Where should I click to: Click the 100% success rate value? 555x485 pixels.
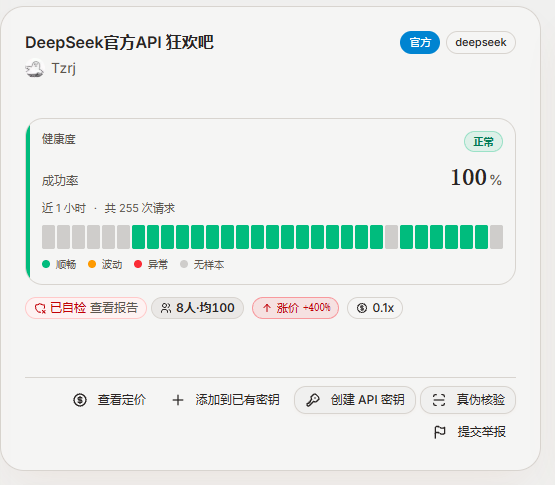click(x=476, y=177)
